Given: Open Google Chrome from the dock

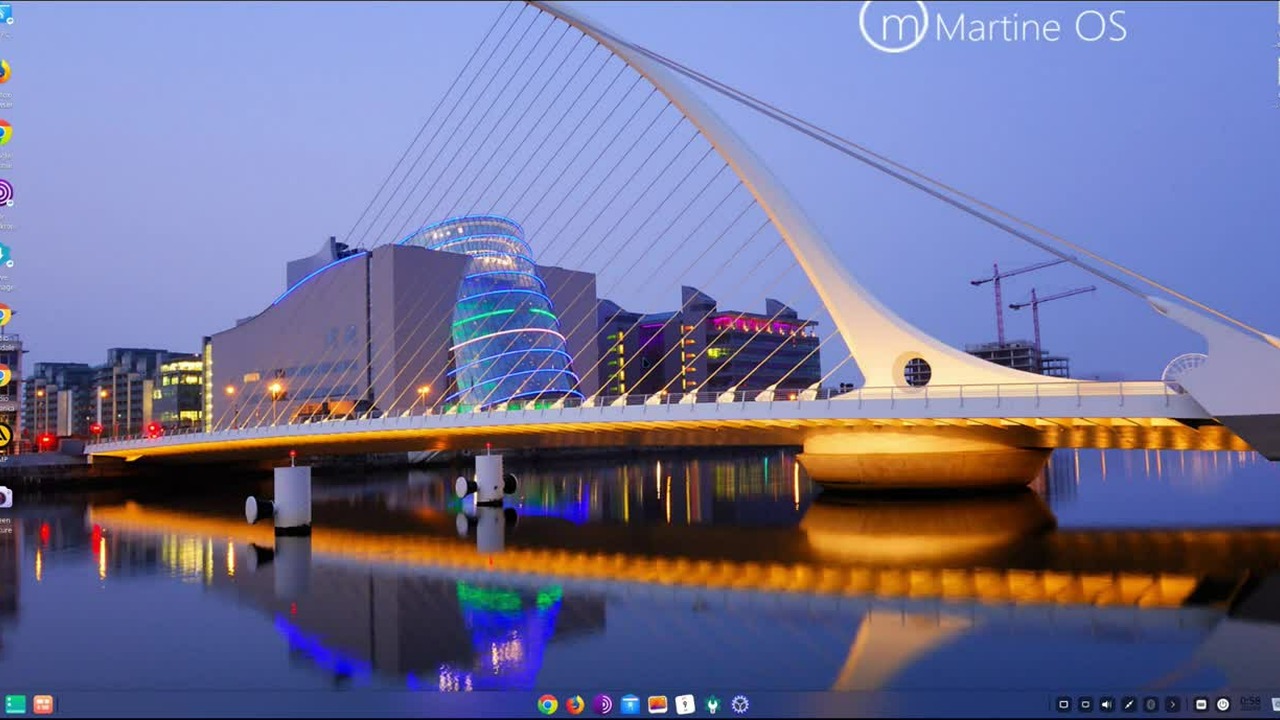Looking at the screenshot, I should [547, 704].
